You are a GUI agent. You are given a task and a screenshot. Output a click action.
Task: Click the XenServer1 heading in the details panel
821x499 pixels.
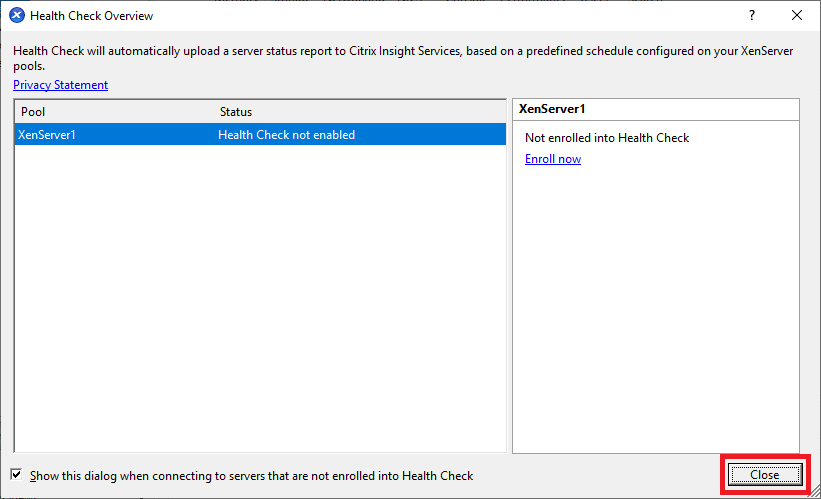click(x=550, y=107)
